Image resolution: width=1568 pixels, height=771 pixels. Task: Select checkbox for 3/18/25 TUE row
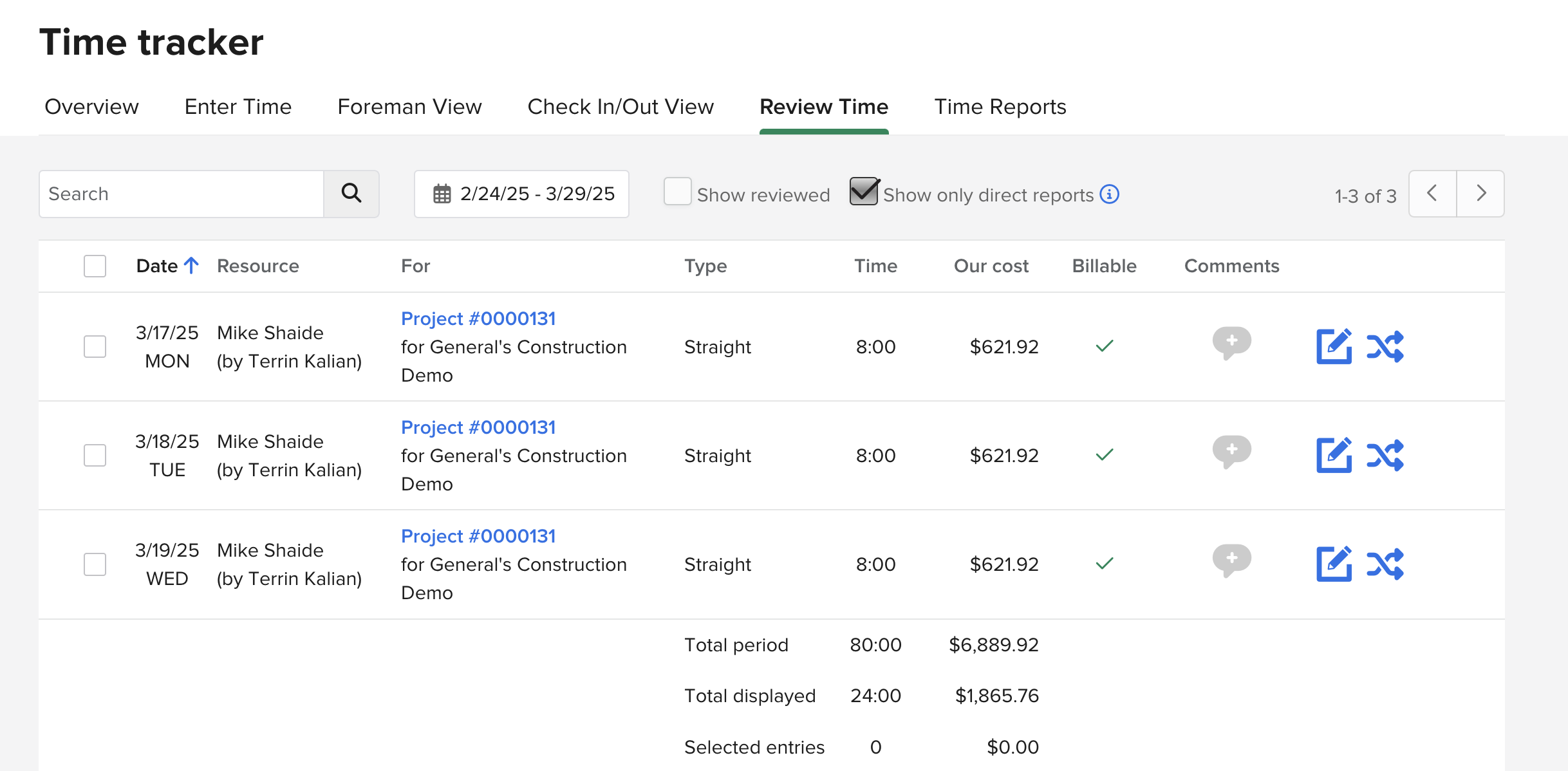coord(95,455)
